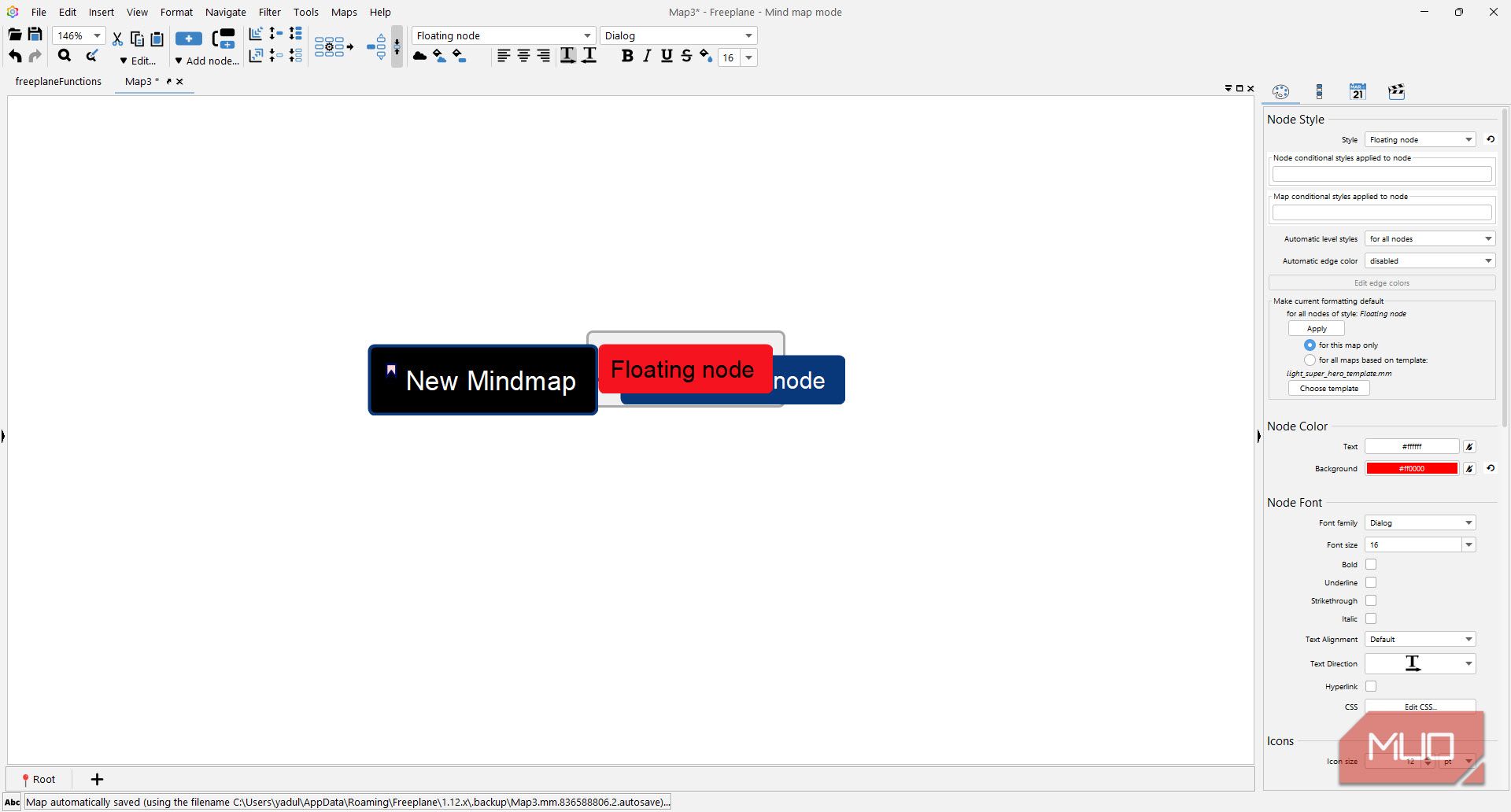Open the Navigate menu
Screen dimensions: 1511x812
tap(225, 12)
